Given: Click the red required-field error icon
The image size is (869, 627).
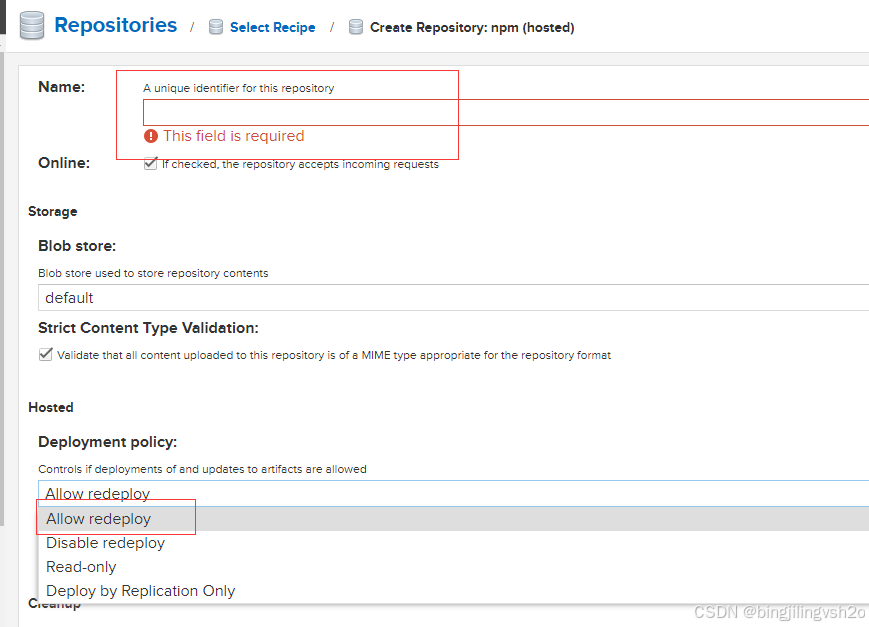Looking at the screenshot, I should point(151,136).
